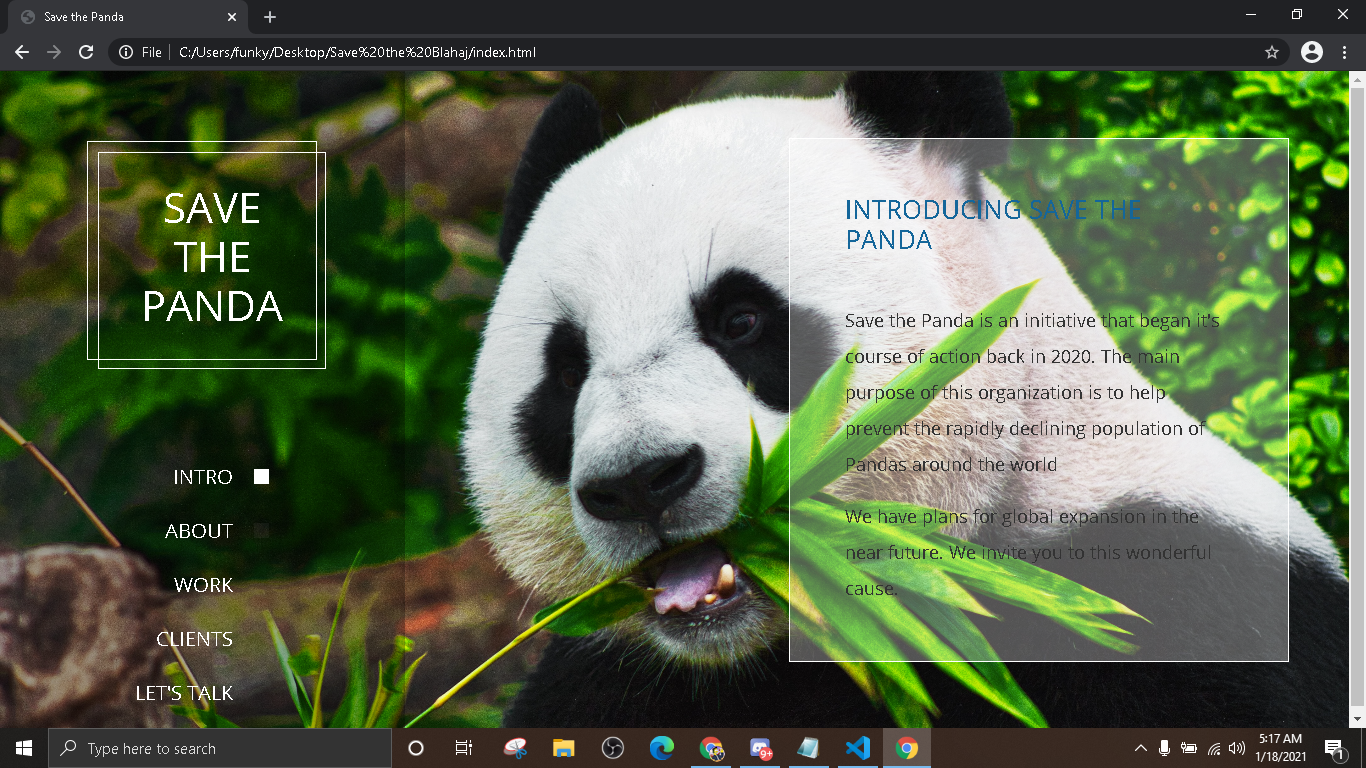Click the SAVE THE PANDA logo box
This screenshot has height=768, width=1366.
pos(212,257)
